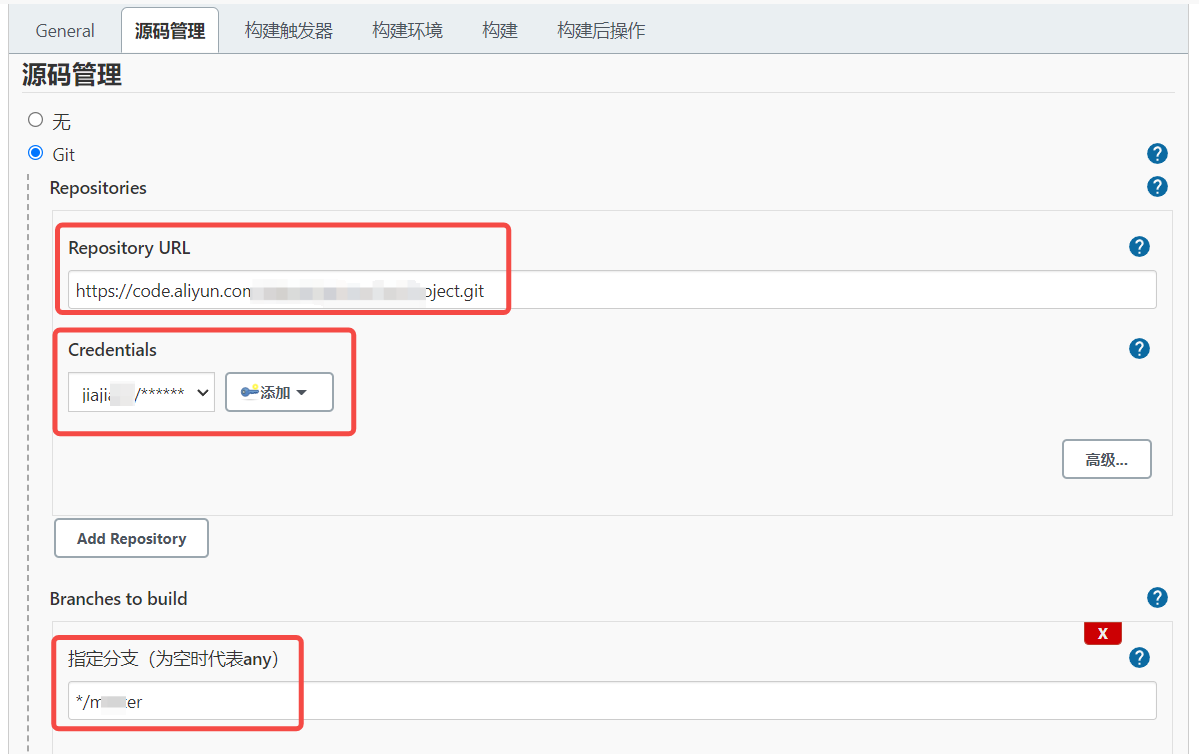
Task: Open the 构建后操作 tab
Action: (x=601, y=31)
